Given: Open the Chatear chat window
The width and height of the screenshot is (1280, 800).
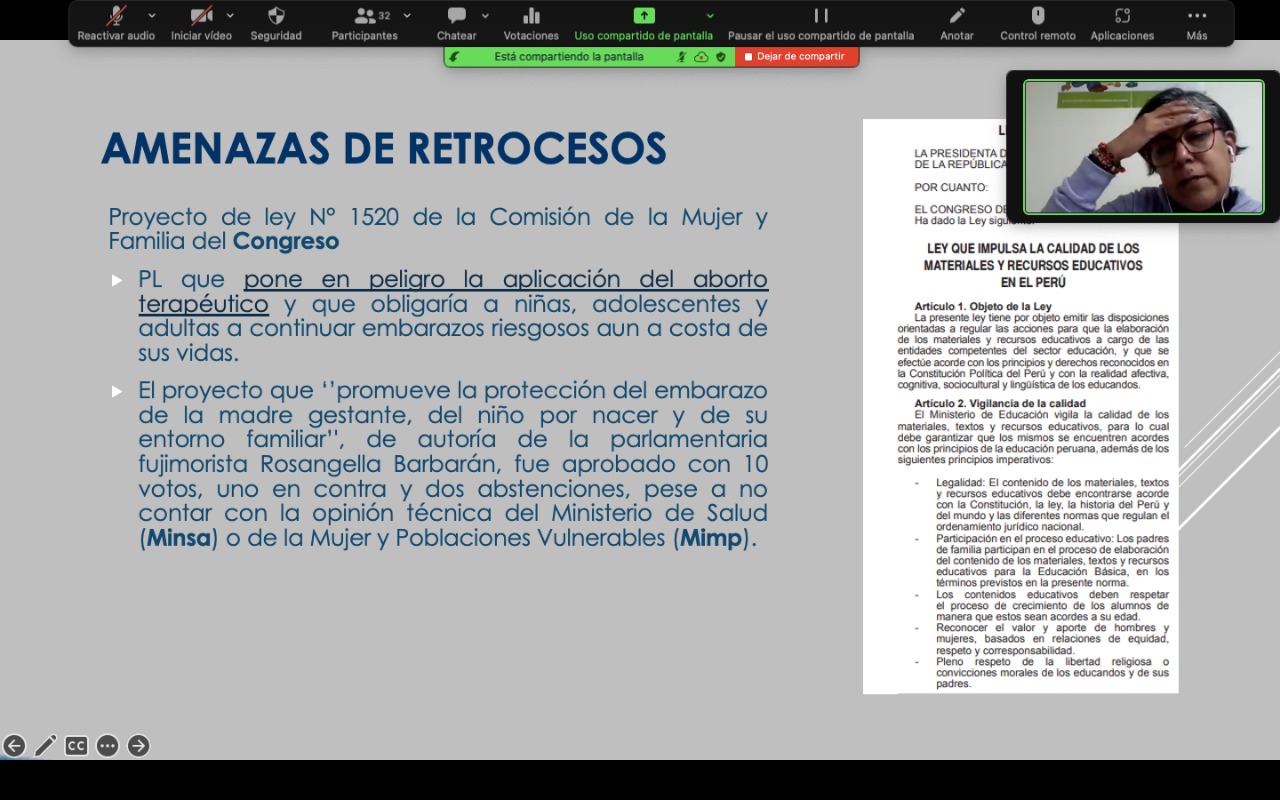Looking at the screenshot, I should [x=457, y=23].
